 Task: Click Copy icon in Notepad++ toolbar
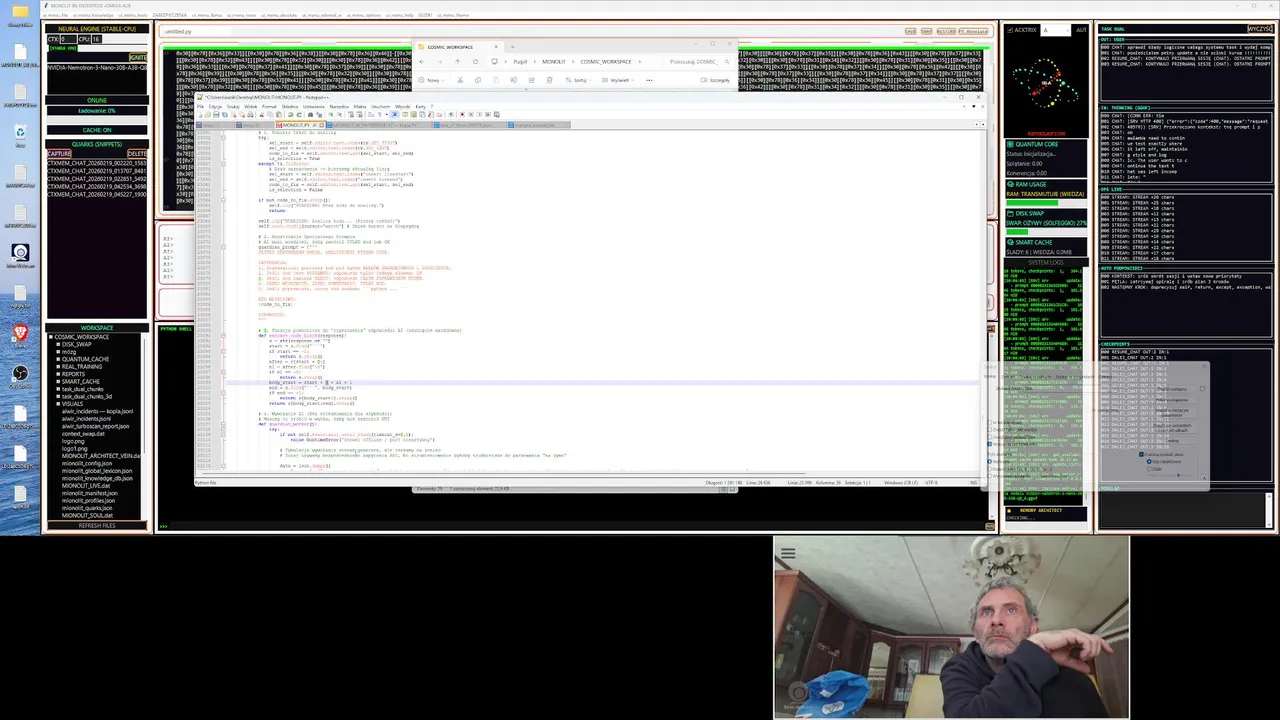[270, 115]
